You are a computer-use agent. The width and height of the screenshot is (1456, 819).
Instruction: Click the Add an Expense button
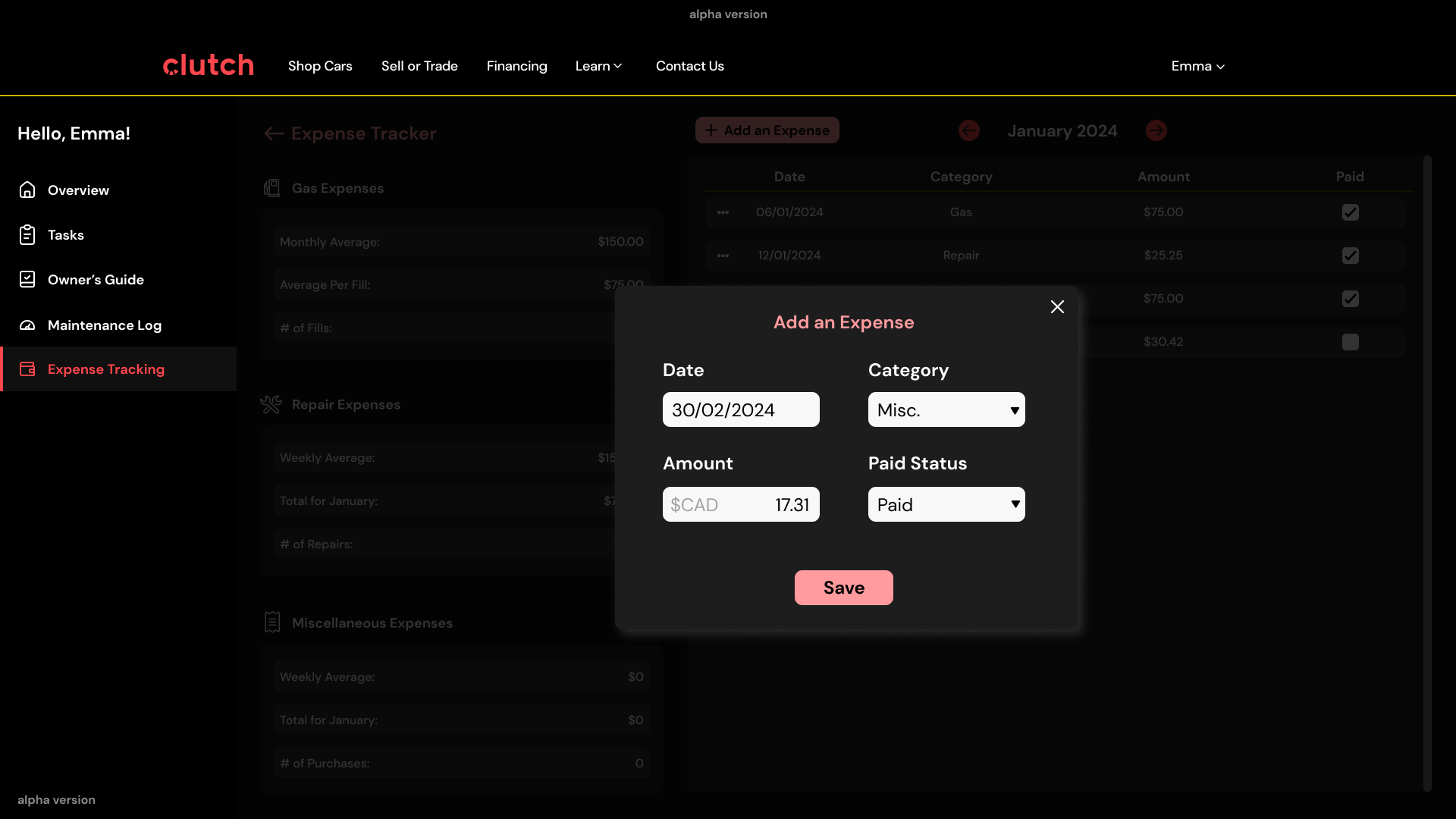(767, 130)
